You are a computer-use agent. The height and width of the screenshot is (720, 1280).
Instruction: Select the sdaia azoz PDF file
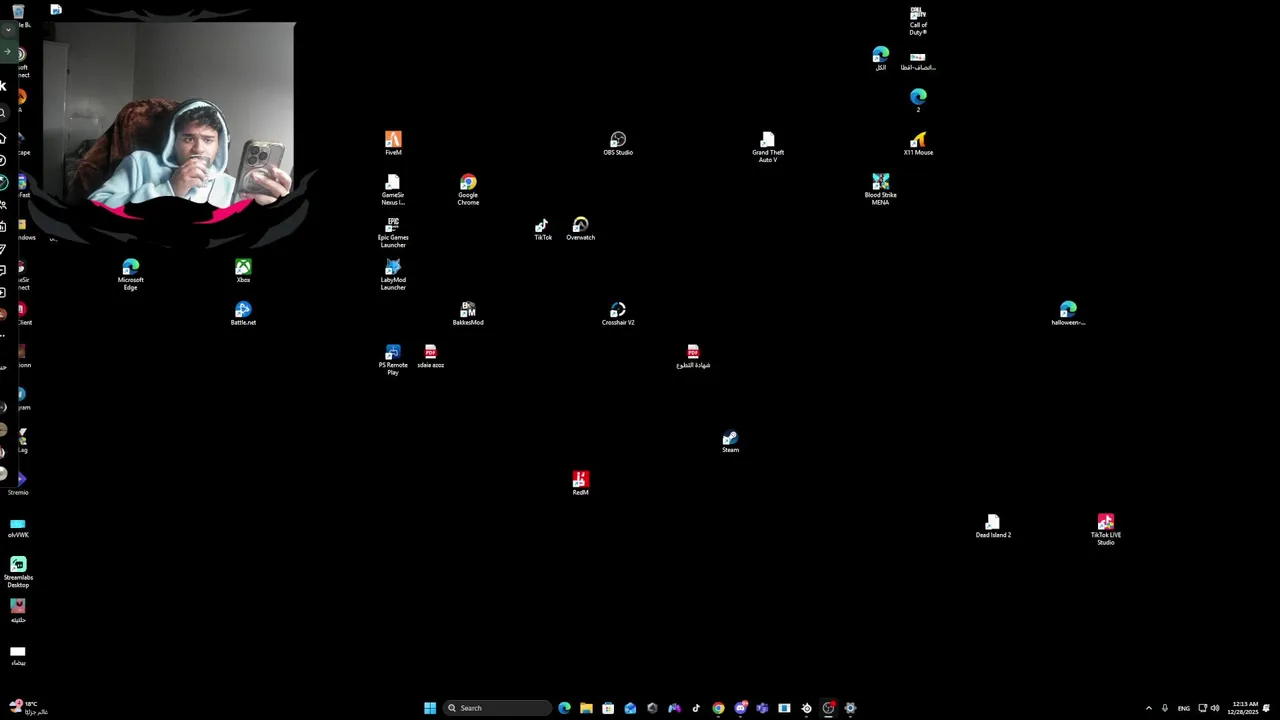pos(430,357)
